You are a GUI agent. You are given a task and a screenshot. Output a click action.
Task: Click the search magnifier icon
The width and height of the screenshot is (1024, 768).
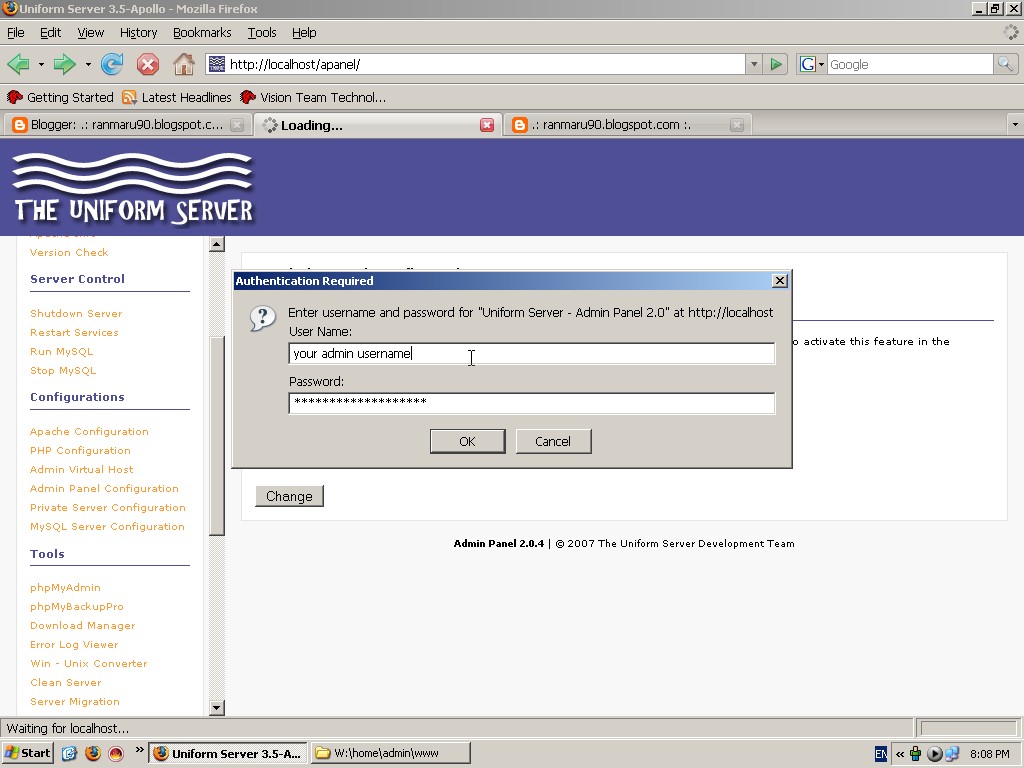[x=1004, y=64]
